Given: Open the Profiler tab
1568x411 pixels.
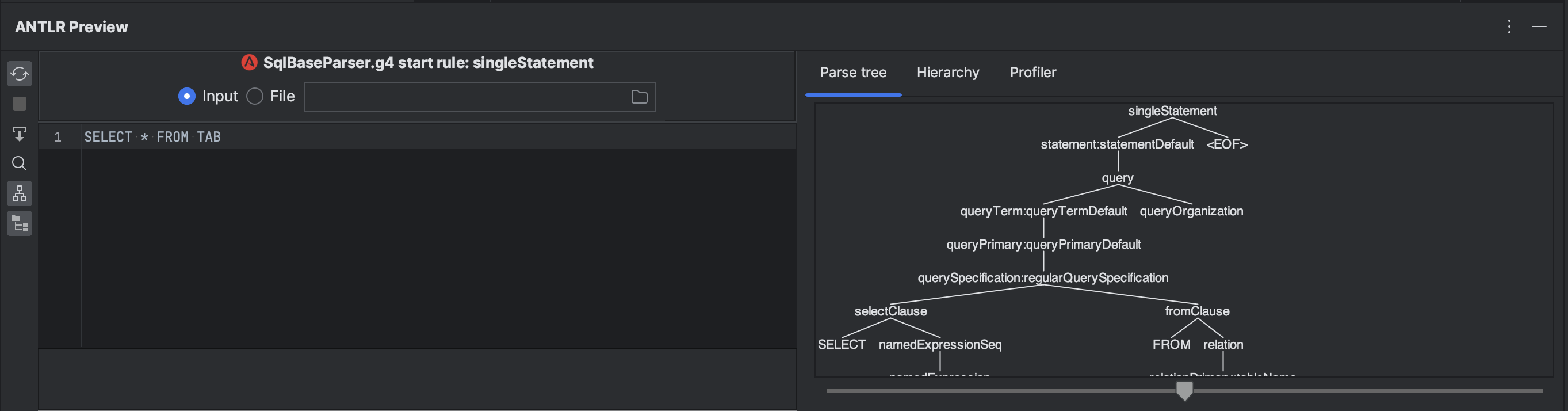Looking at the screenshot, I should pos(1032,73).
